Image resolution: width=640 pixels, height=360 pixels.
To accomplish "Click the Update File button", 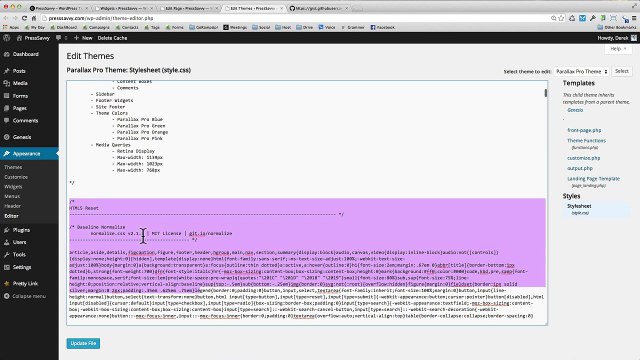I will [x=83, y=343].
